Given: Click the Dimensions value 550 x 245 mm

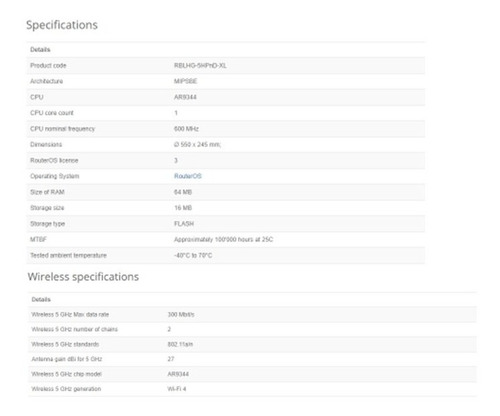Looking at the screenshot, I should tap(197, 144).
